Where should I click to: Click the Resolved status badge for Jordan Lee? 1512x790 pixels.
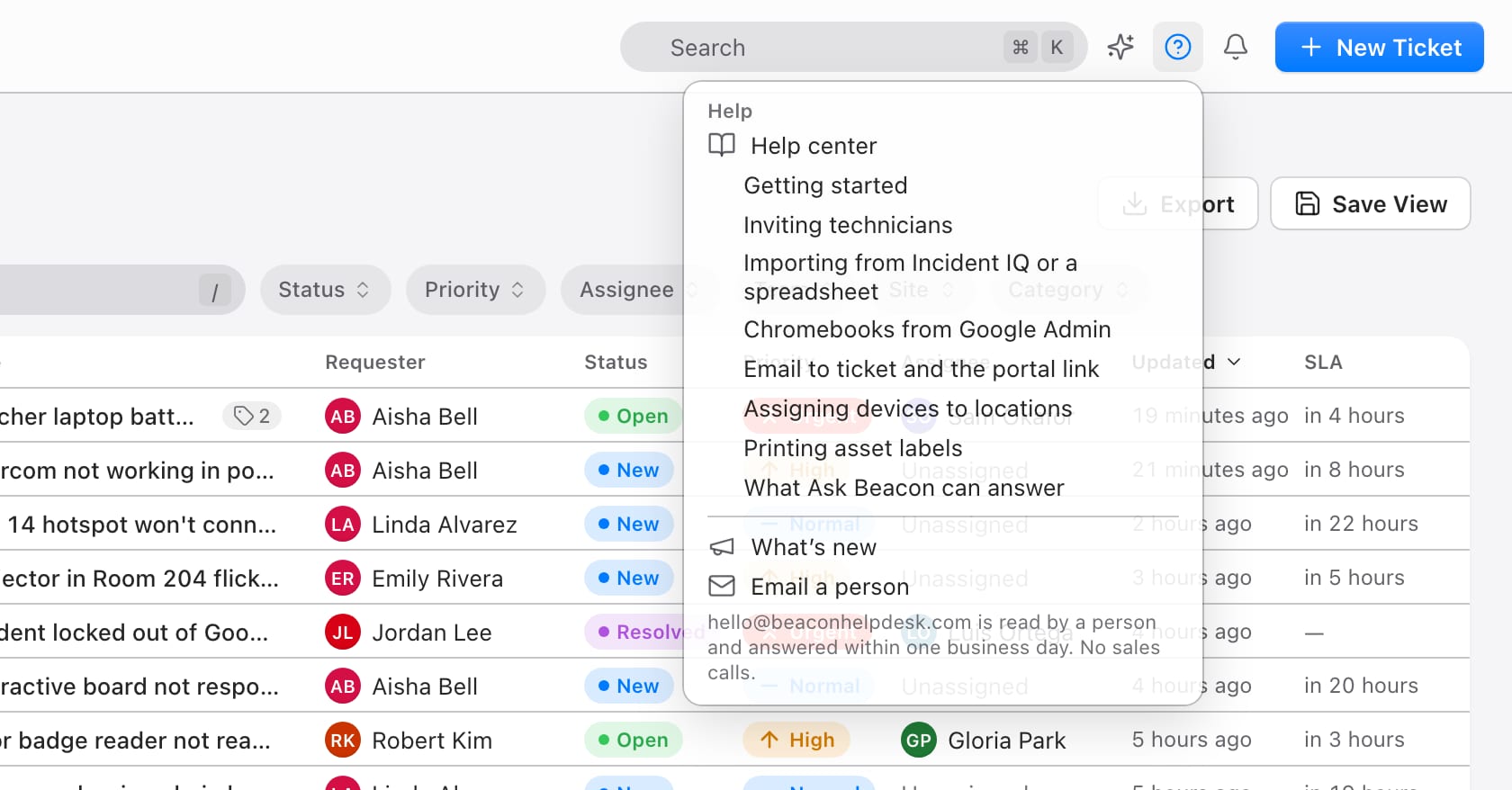[646, 632]
